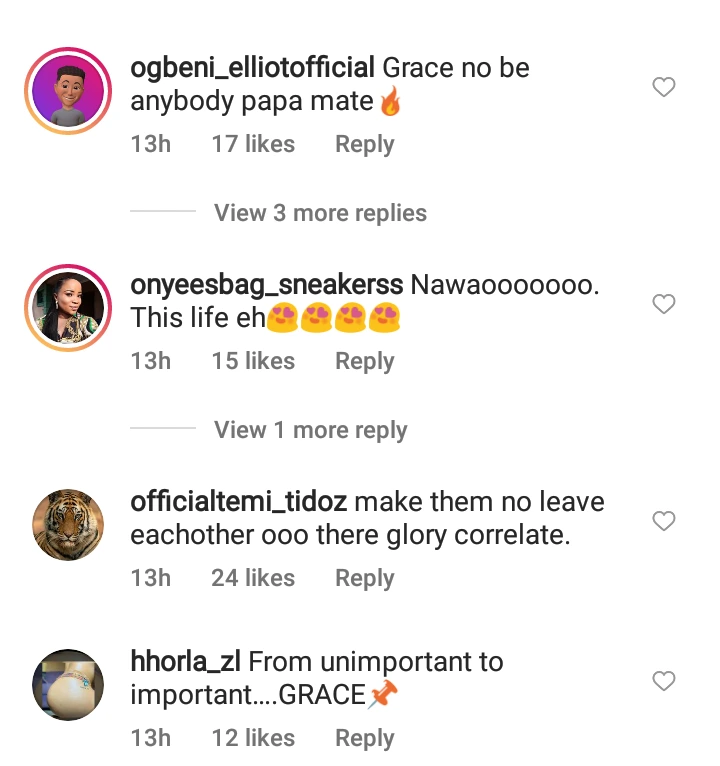Screen dimensions: 720x766
Task: Open hhorla_zl's profile avatar
Action: pos(68,685)
